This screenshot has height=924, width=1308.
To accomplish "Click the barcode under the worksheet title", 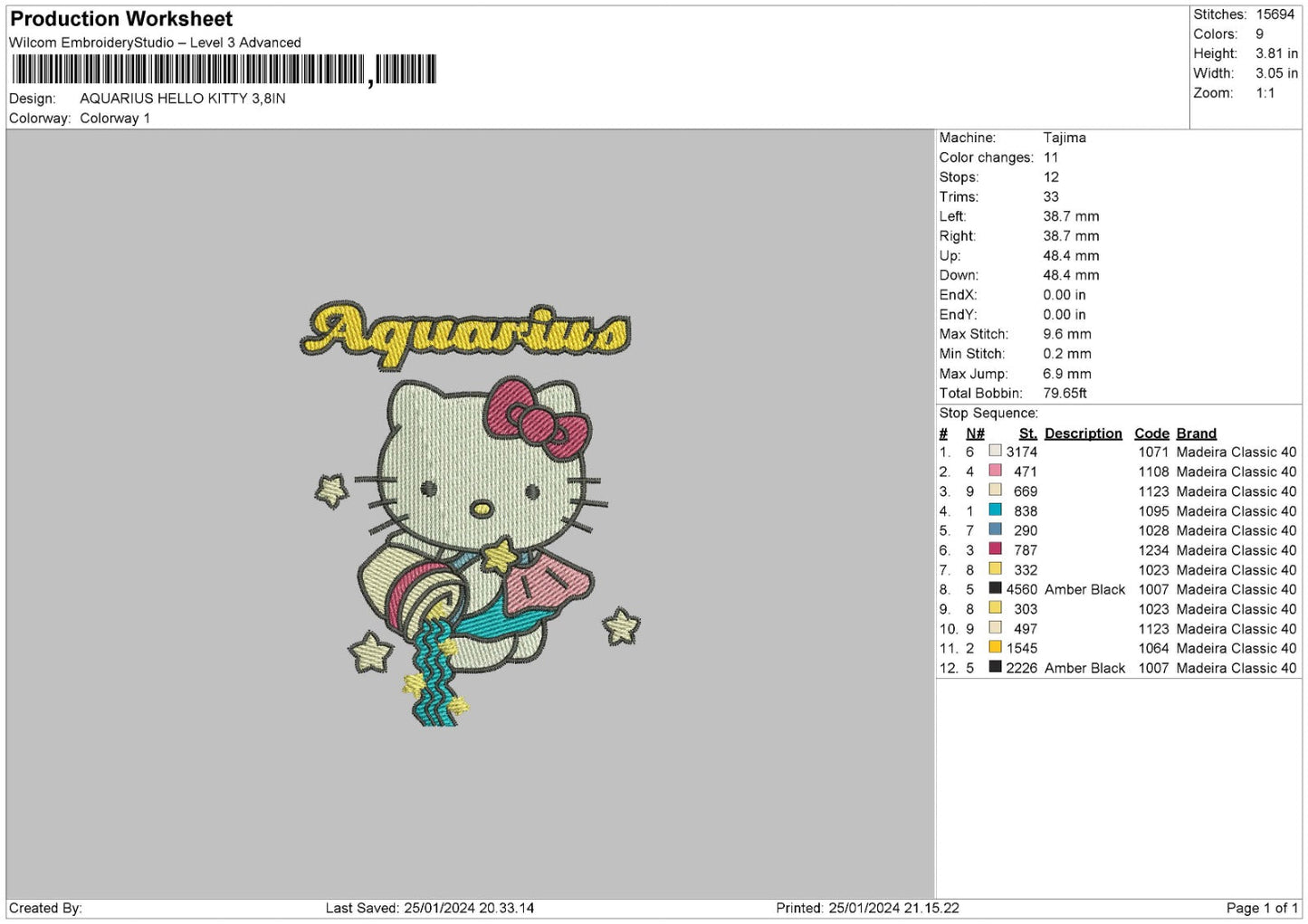I will click(x=224, y=70).
